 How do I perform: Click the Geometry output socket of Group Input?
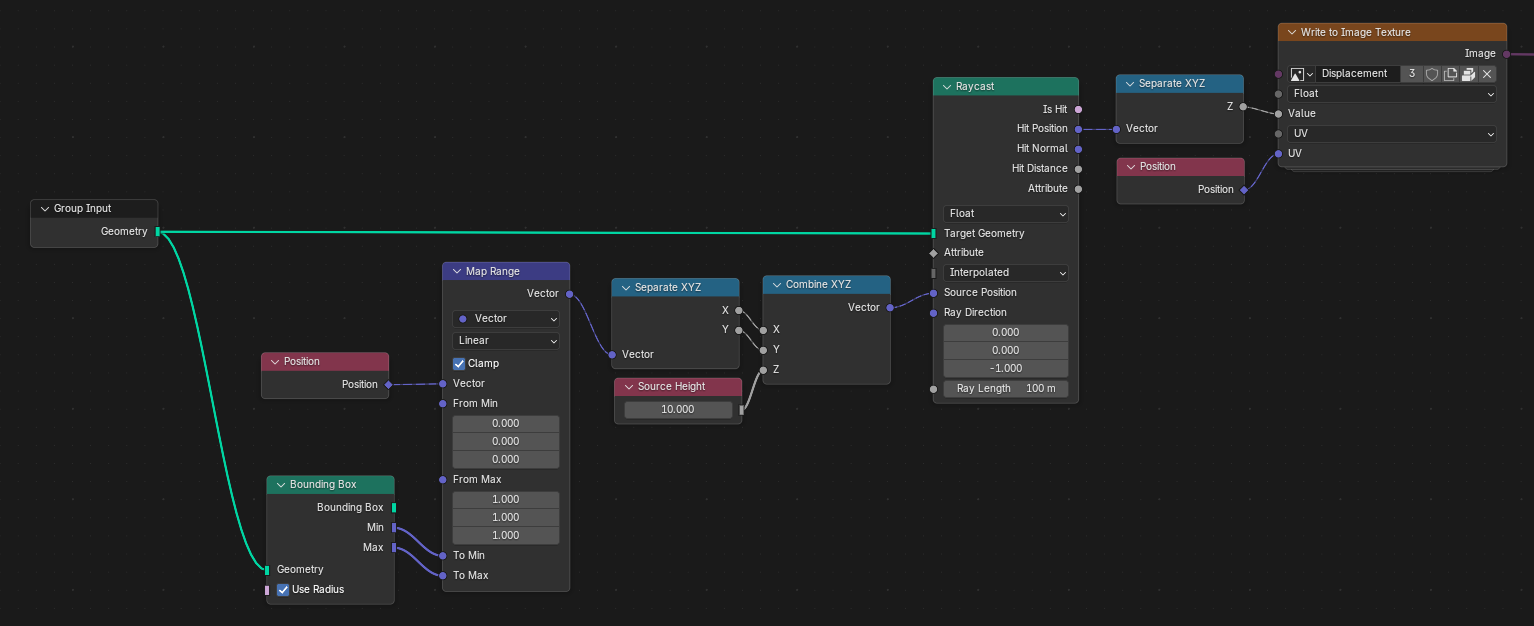coord(158,232)
